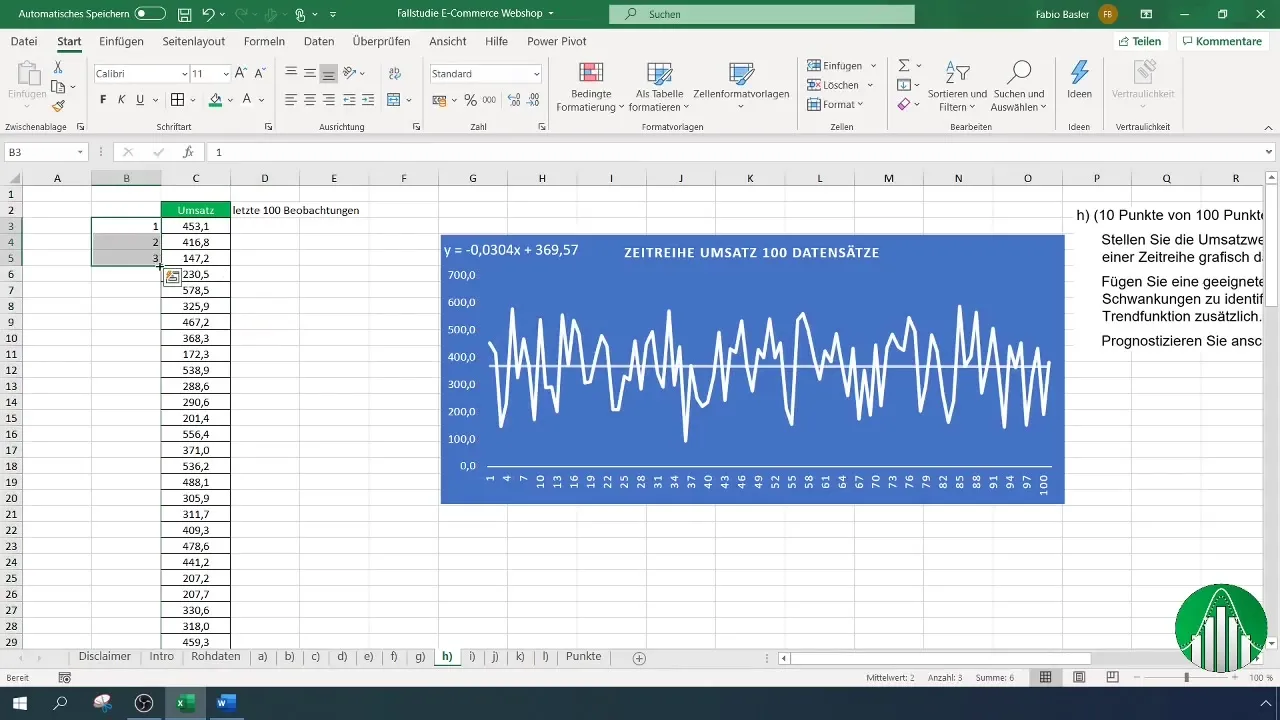Click the text orientation icon
Screen dimensions: 1280x720
[x=351, y=73]
